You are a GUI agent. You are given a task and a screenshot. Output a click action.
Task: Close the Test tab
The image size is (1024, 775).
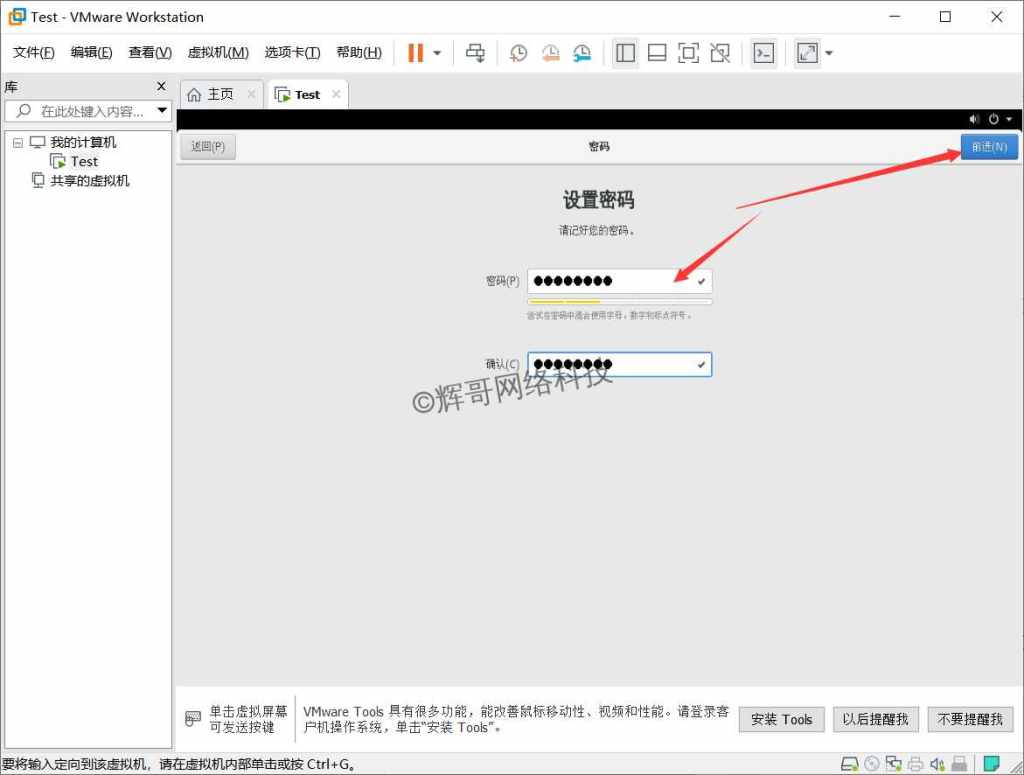(x=336, y=94)
